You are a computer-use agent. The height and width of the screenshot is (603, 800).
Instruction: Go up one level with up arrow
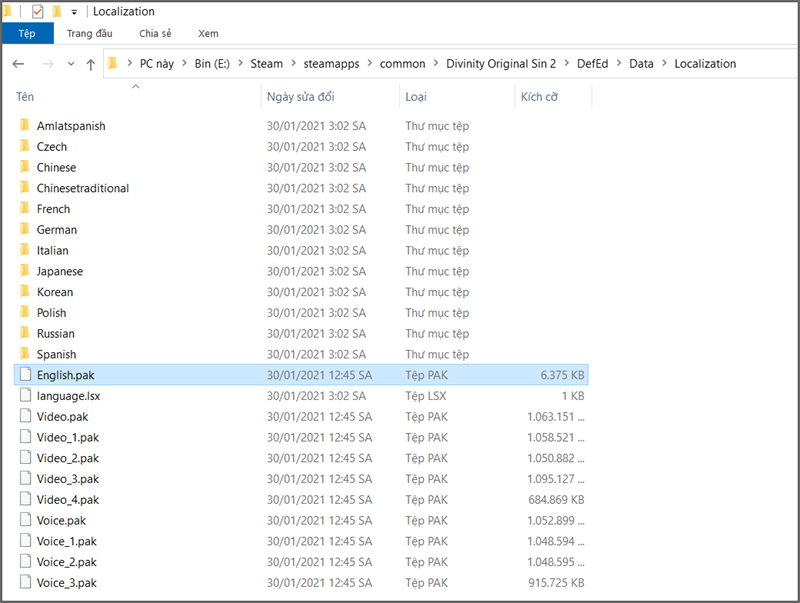91,64
